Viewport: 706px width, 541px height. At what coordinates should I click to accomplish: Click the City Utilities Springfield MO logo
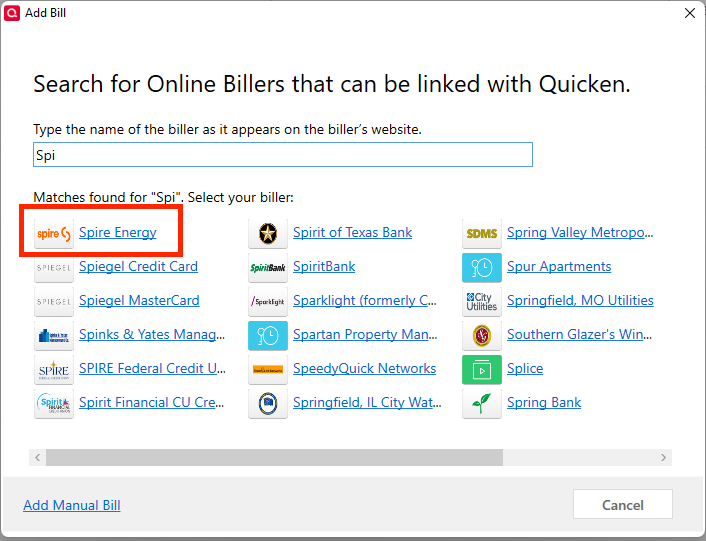click(482, 302)
